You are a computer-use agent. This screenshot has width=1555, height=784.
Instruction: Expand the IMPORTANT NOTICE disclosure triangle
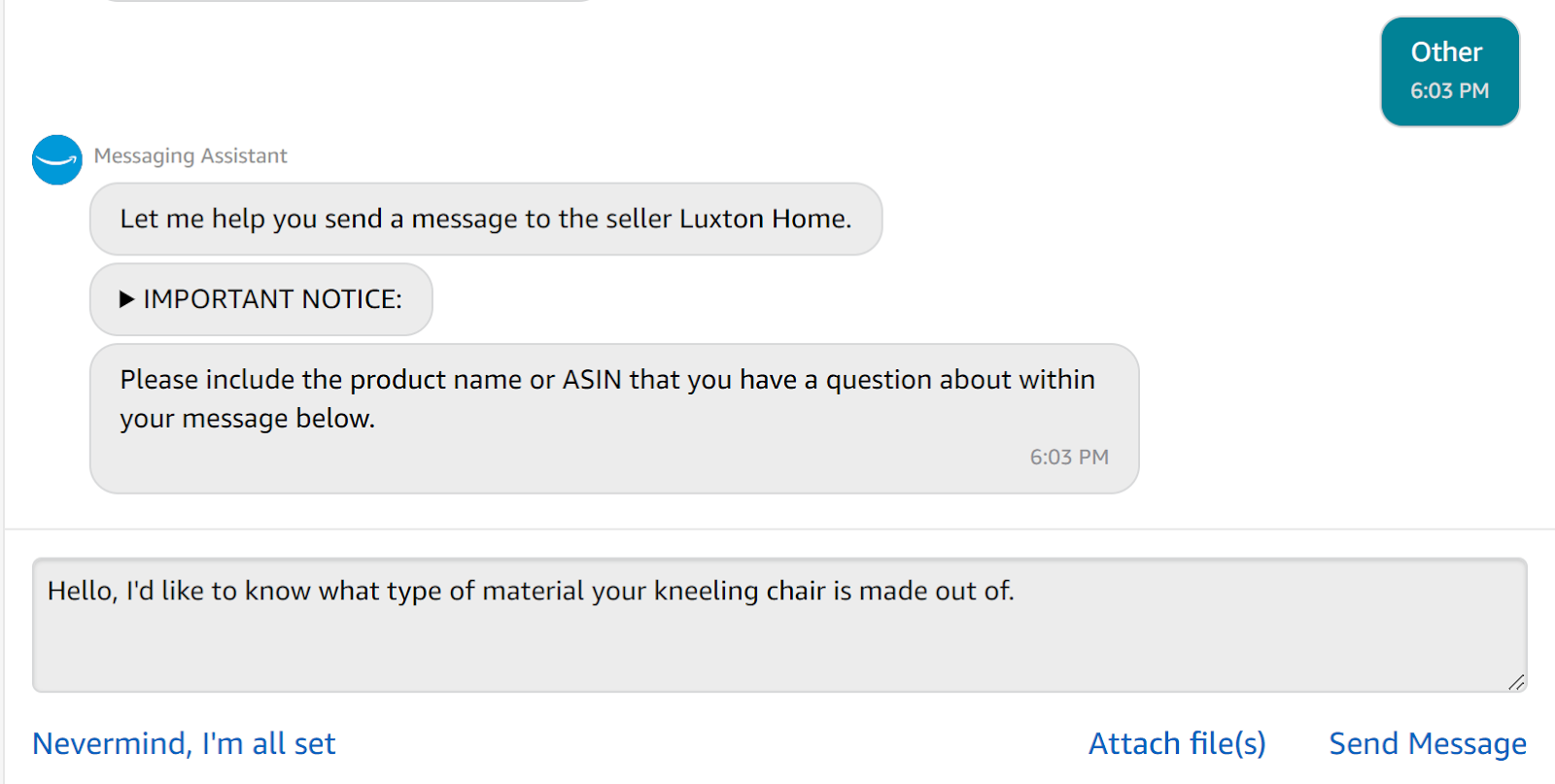126,299
